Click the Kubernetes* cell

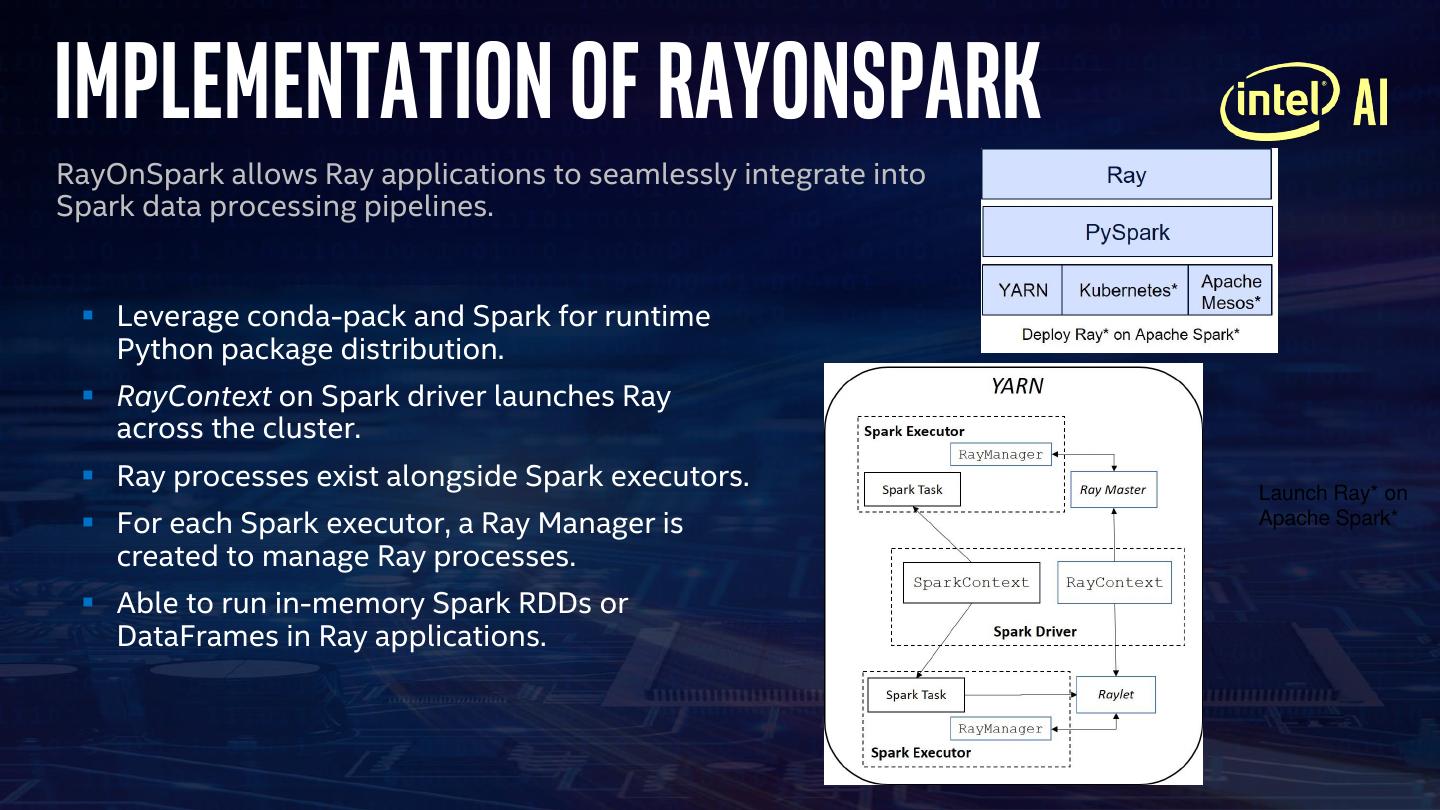point(1127,290)
